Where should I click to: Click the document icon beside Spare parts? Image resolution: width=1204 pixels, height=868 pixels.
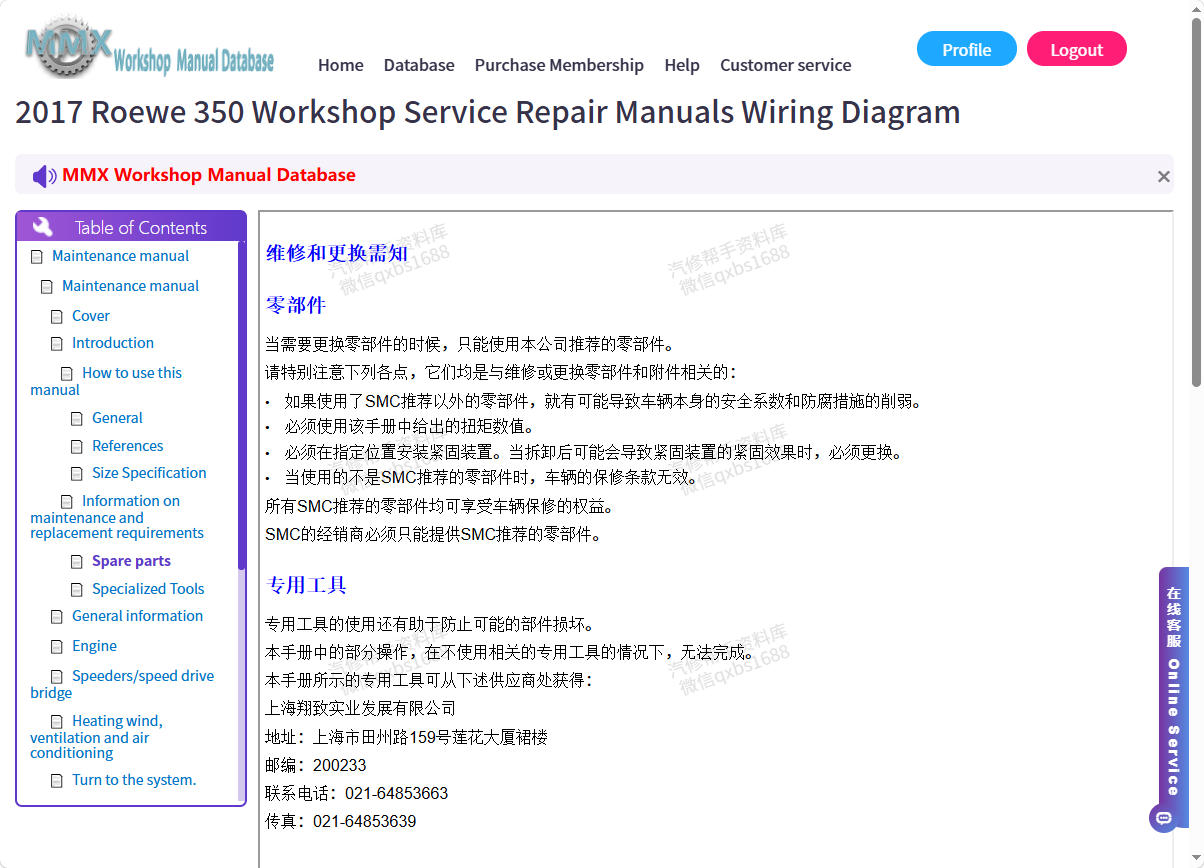pyautogui.click(x=77, y=562)
